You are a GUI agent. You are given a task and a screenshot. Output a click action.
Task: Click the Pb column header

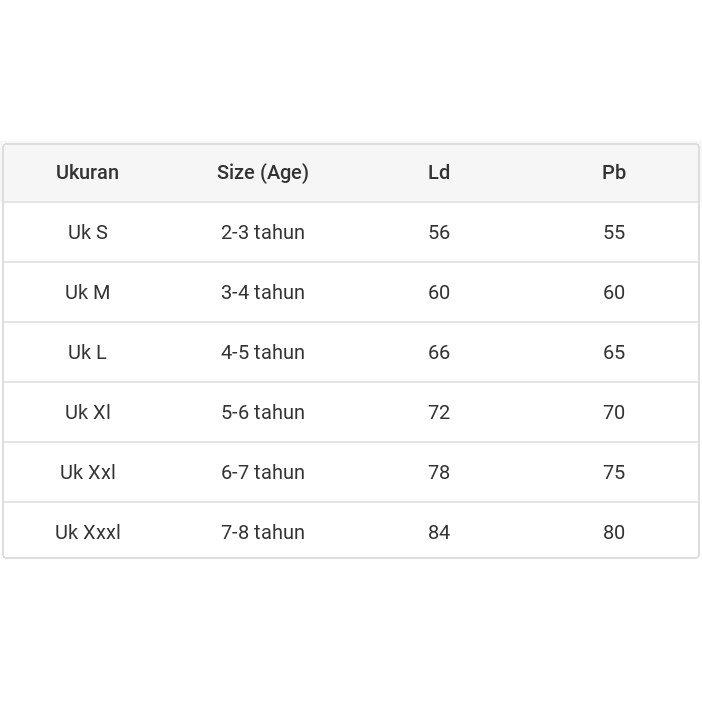[x=614, y=172]
